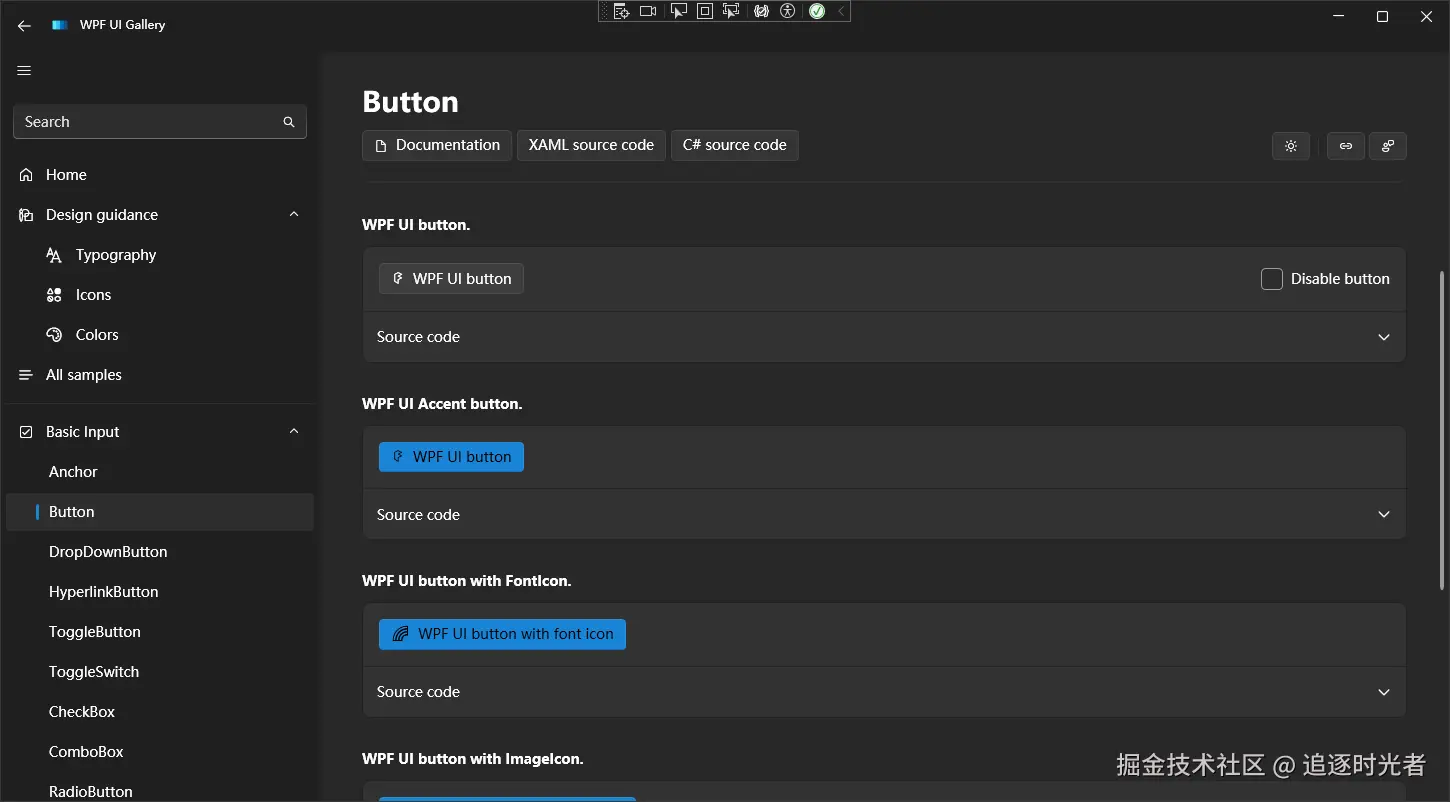Click the person feedback icon button
The image size is (1450, 802).
(x=1388, y=146)
